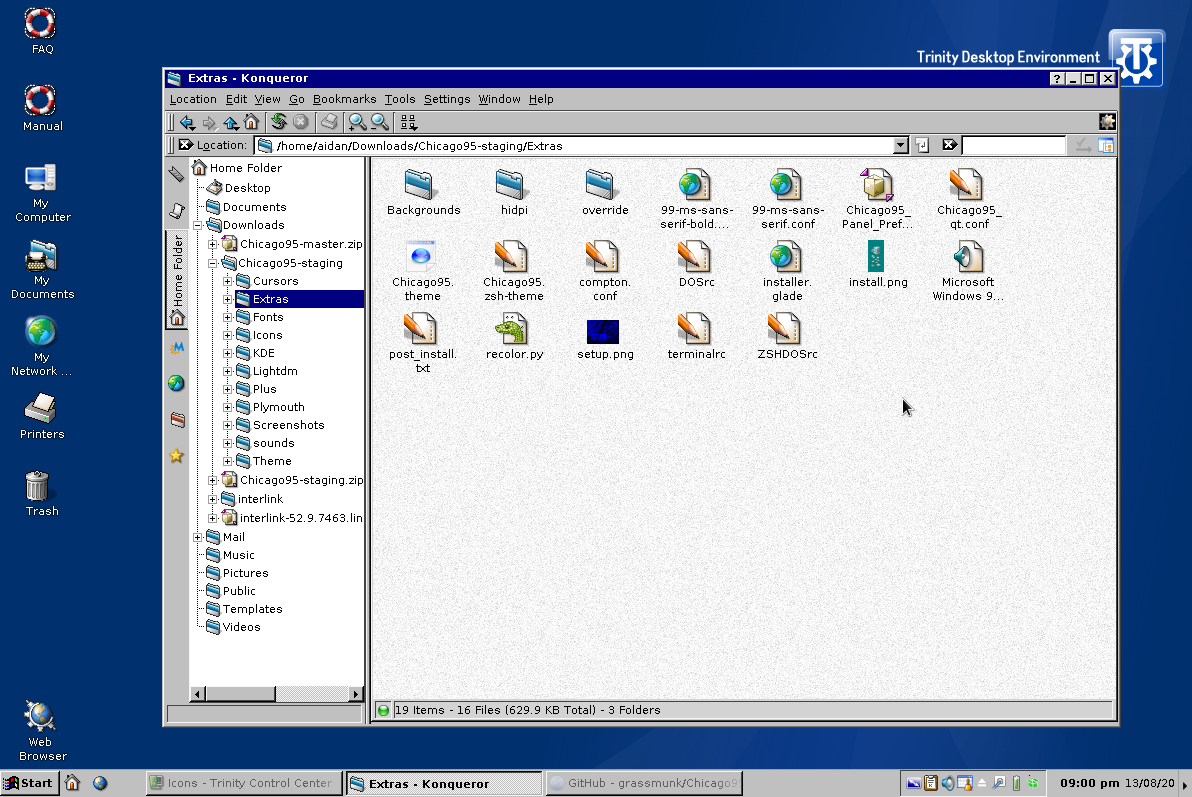The image size is (1192, 797).
Task: Select the terminalrc file
Action: 696,336
